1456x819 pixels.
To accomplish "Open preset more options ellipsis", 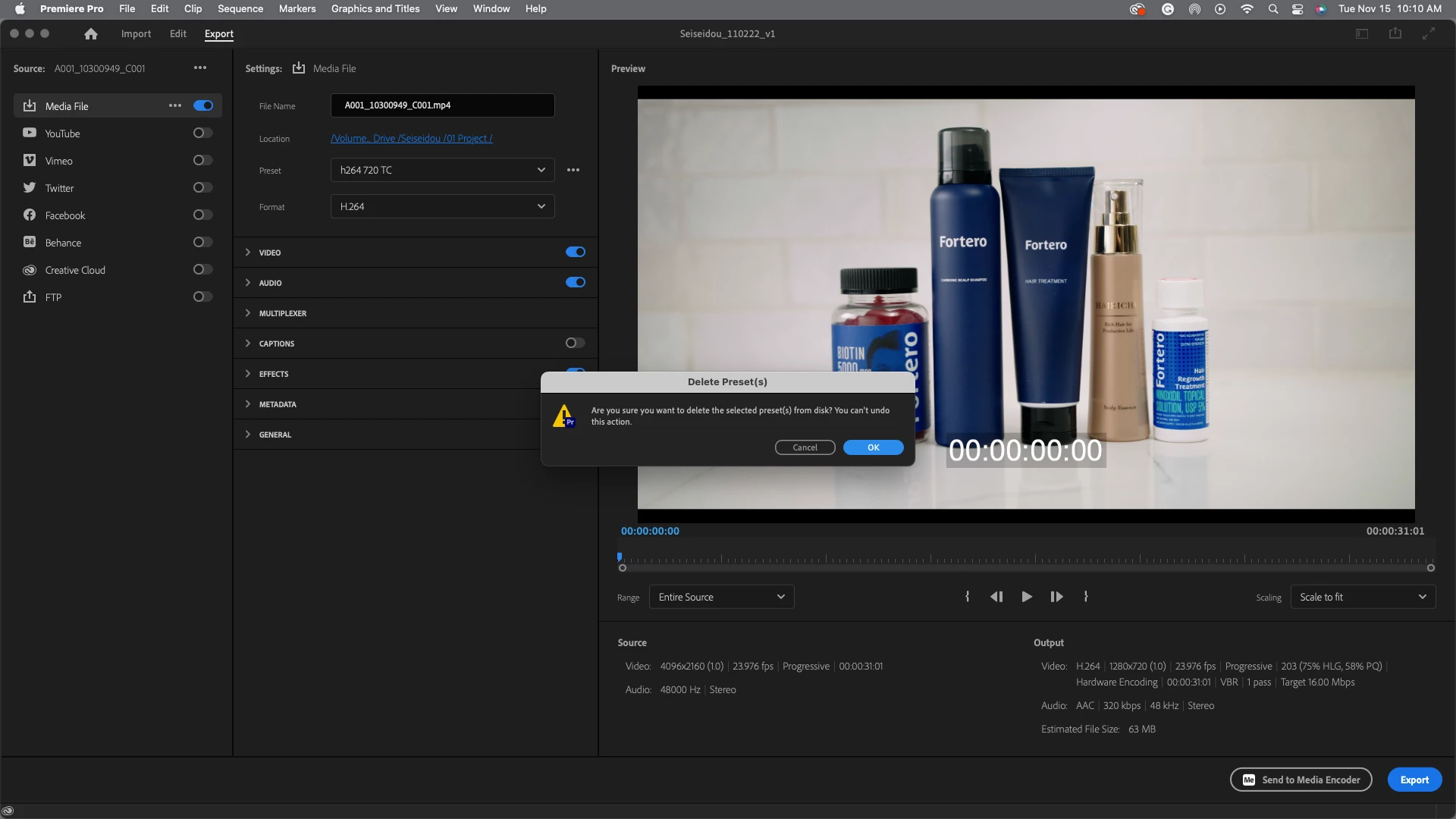I will [x=573, y=170].
